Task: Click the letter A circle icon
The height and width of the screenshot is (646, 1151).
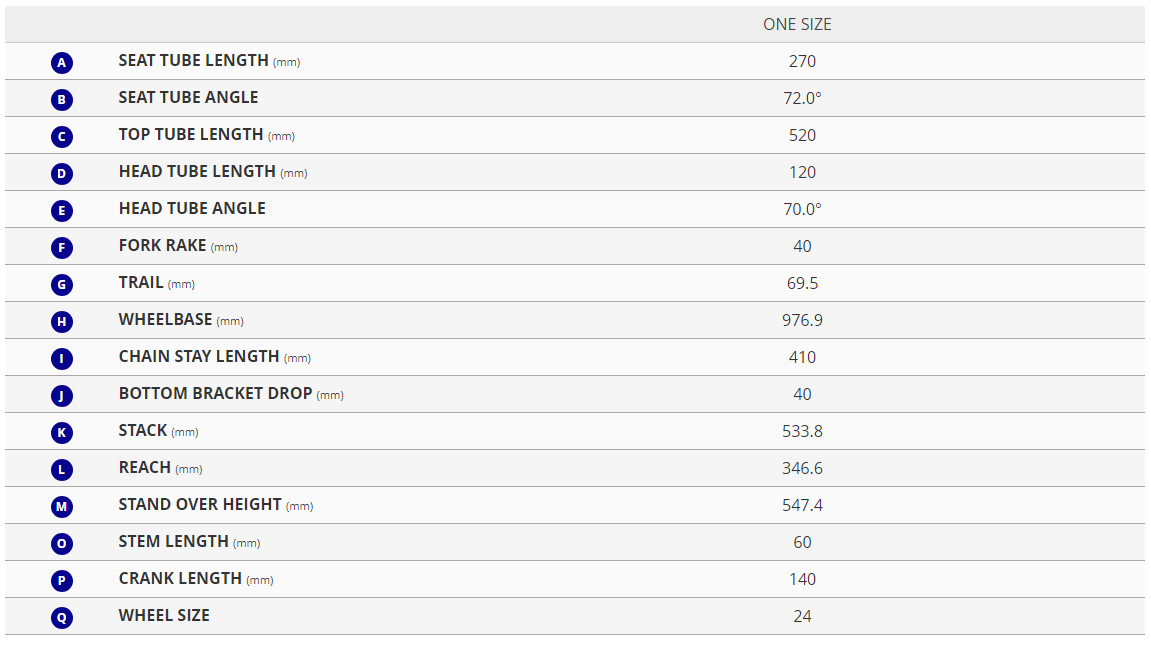Action: [x=62, y=62]
